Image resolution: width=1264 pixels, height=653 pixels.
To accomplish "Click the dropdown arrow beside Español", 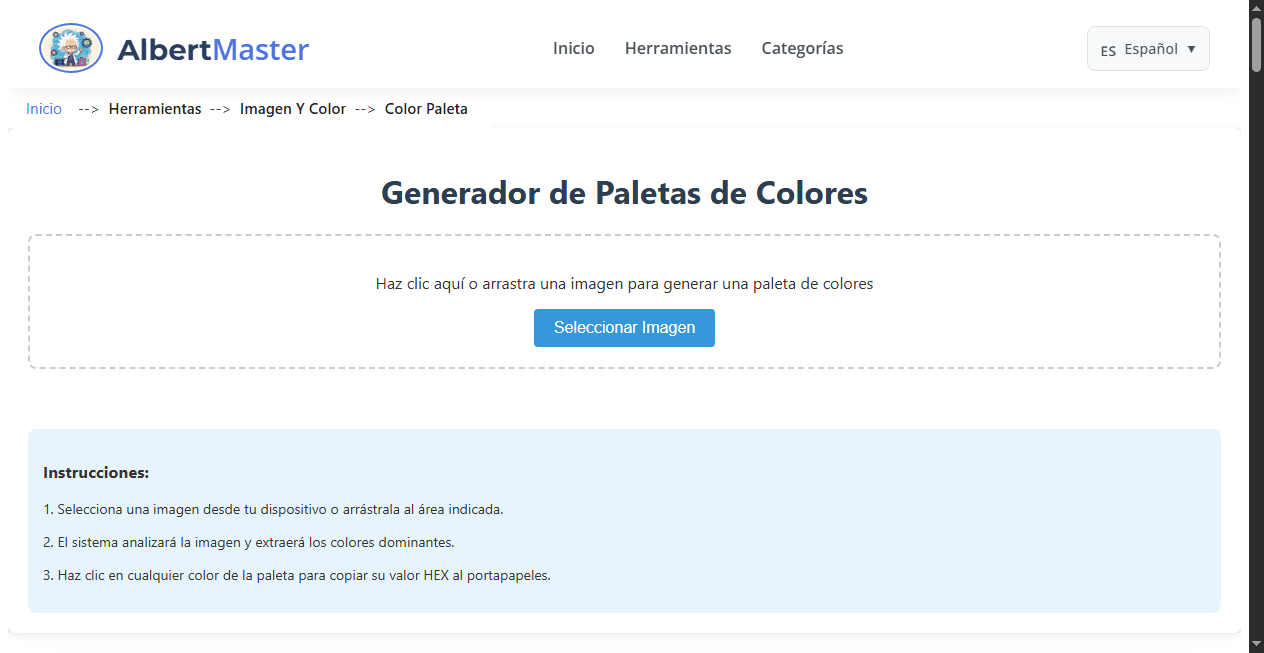I will (1191, 48).
